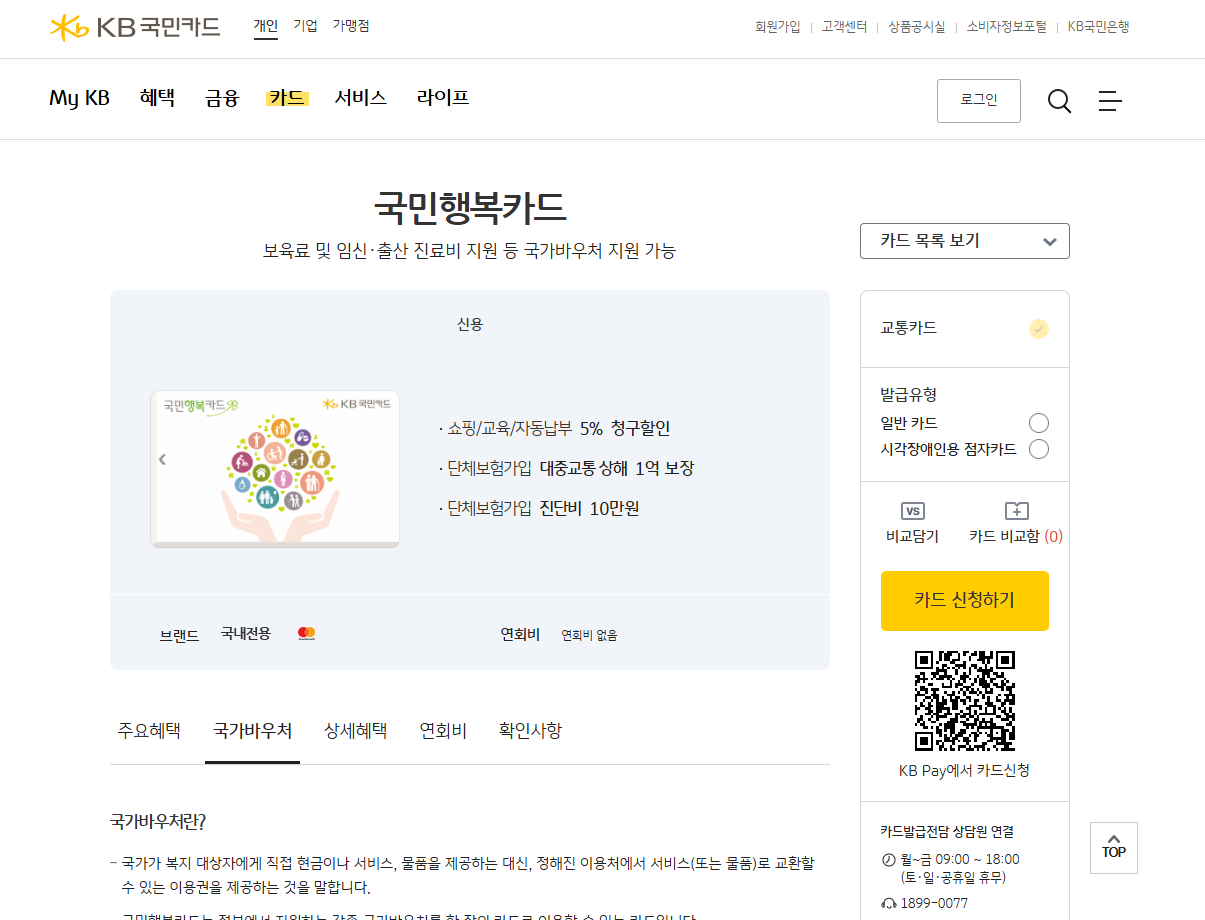Click the 대중교통상해 1억 보장 benefit text
1205x920 pixels.
click(x=617, y=468)
